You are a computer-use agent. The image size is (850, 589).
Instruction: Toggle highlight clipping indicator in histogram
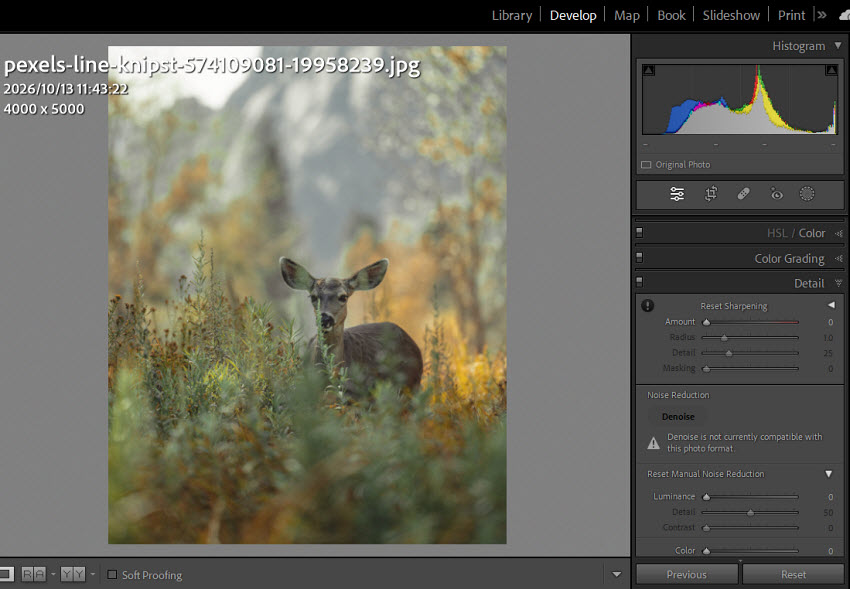[x=831, y=70]
